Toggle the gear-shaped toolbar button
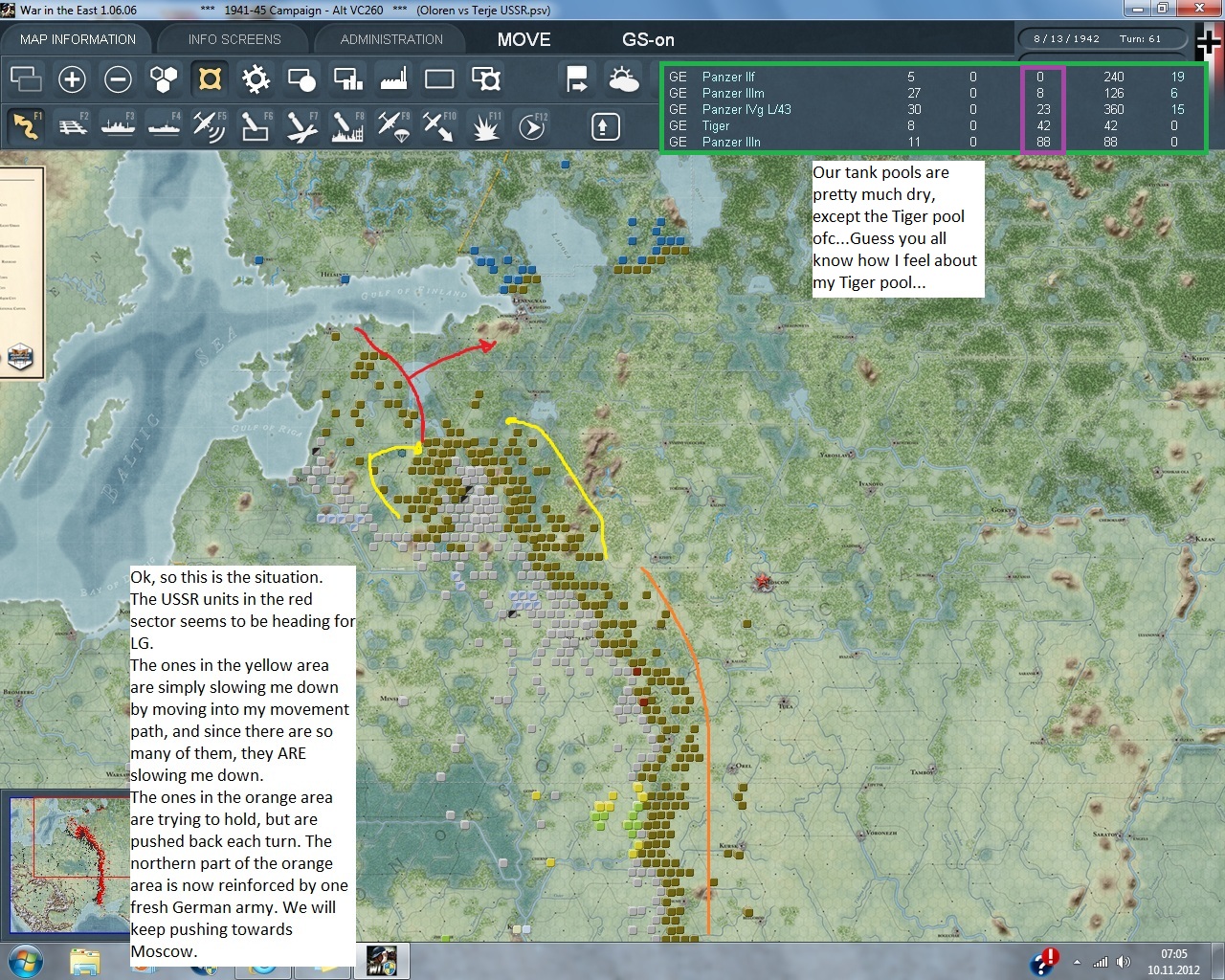 click(256, 78)
